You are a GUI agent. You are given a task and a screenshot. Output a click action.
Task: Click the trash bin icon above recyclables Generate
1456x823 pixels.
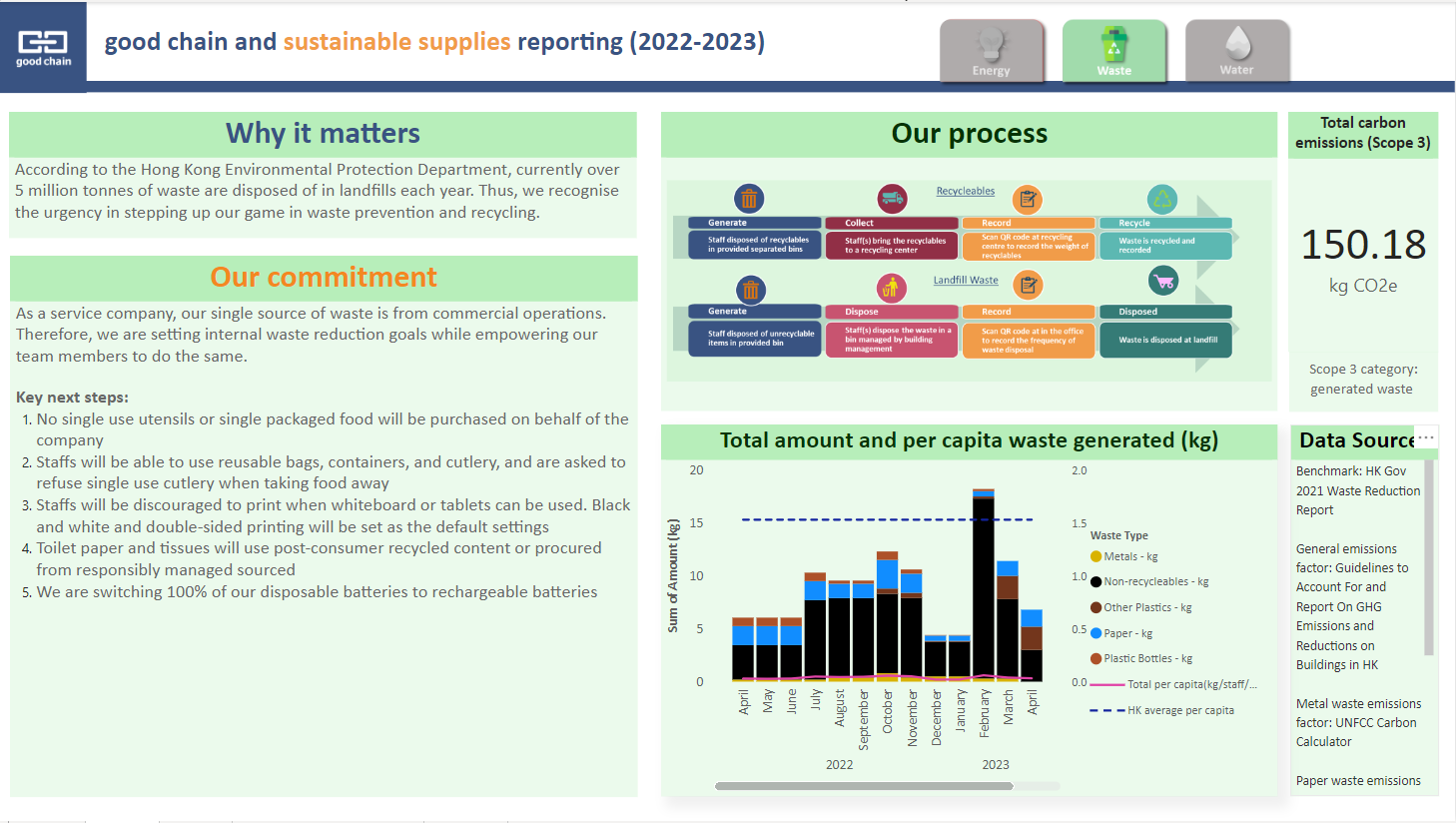749,199
